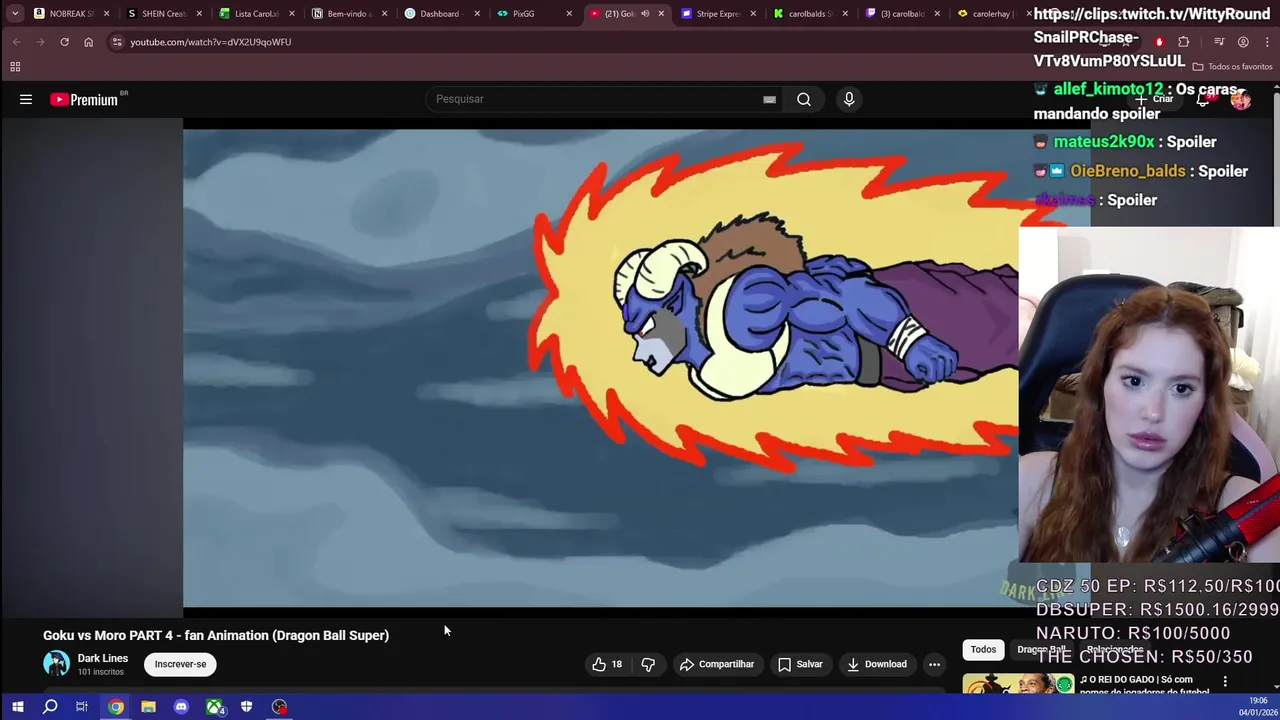The height and width of the screenshot is (720, 1280).
Task: Open Dark Lines channel avatar
Action: pyautogui.click(x=57, y=664)
